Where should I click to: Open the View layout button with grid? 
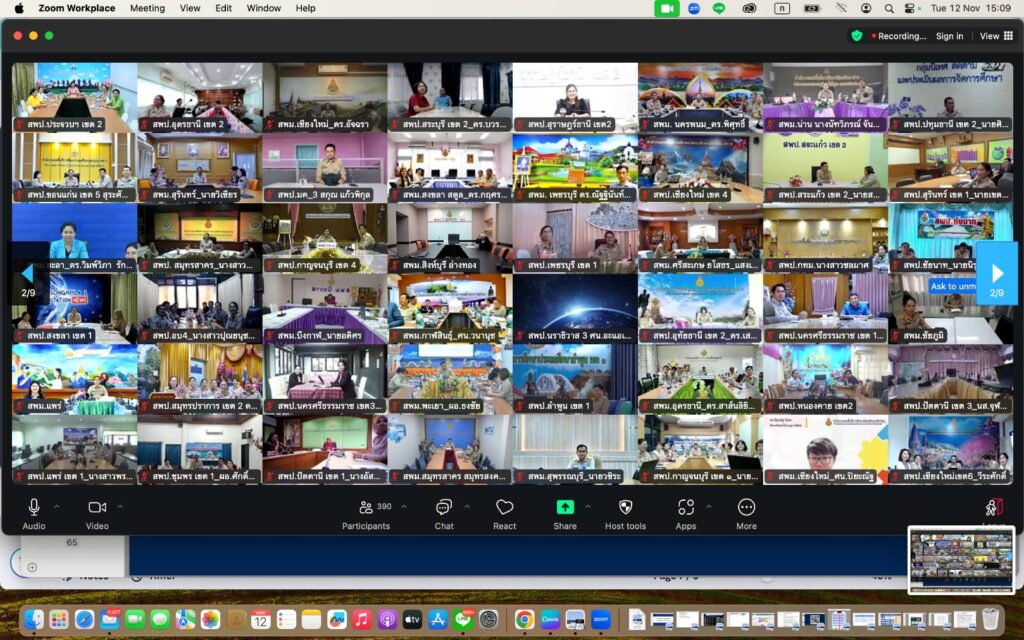[x=997, y=37]
